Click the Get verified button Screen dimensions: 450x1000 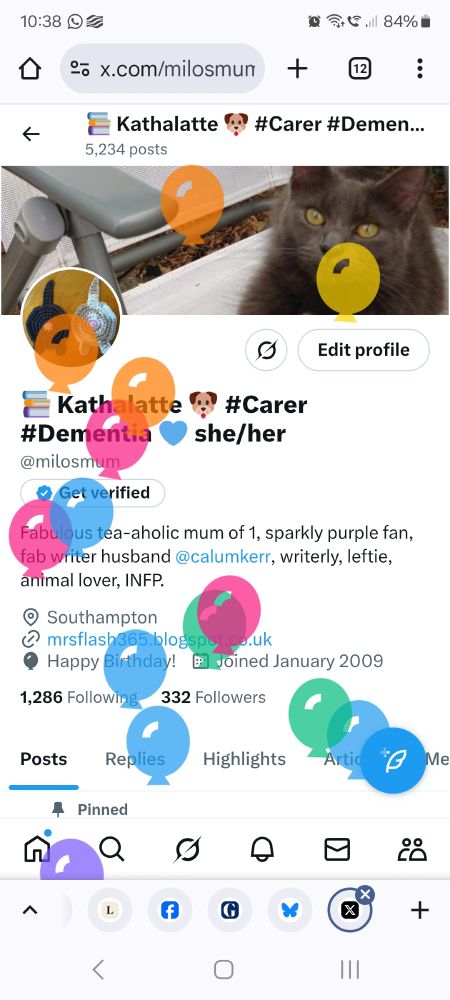click(92, 492)
